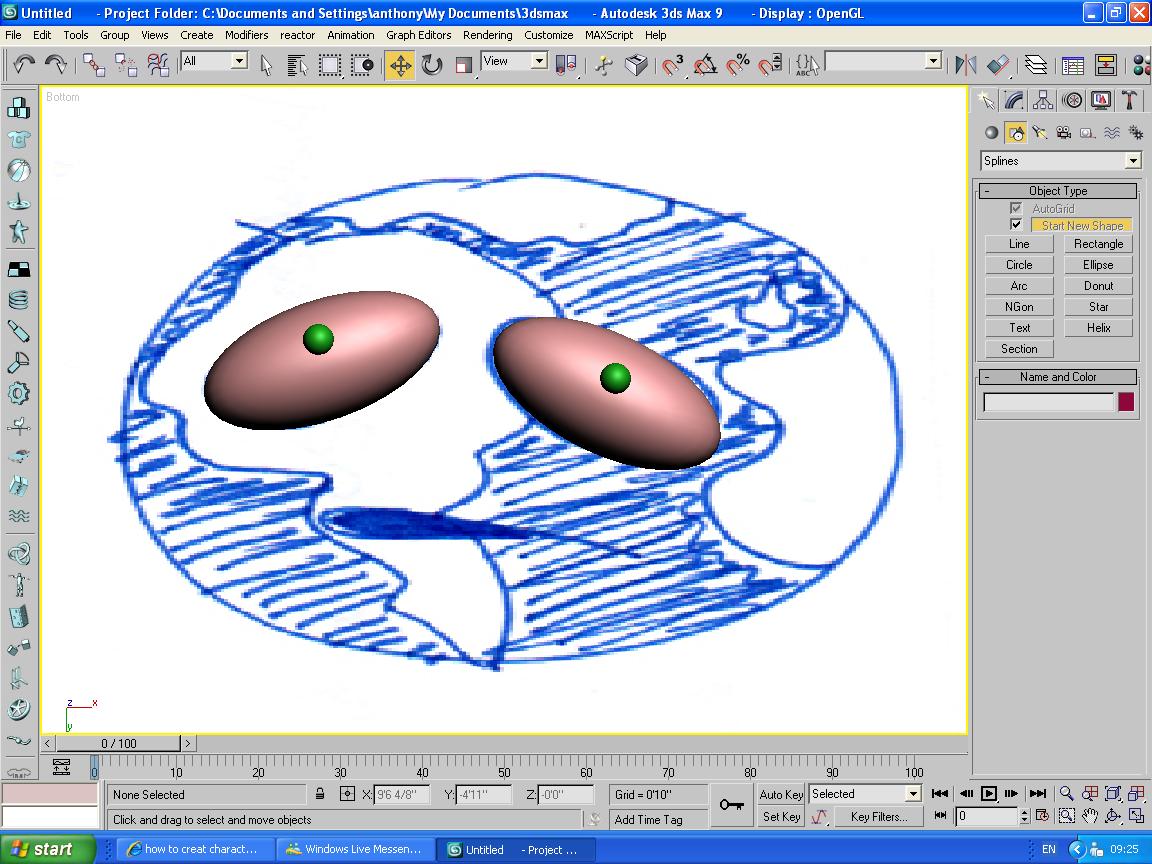Activate the Select and Scale tool

(463, 65)
